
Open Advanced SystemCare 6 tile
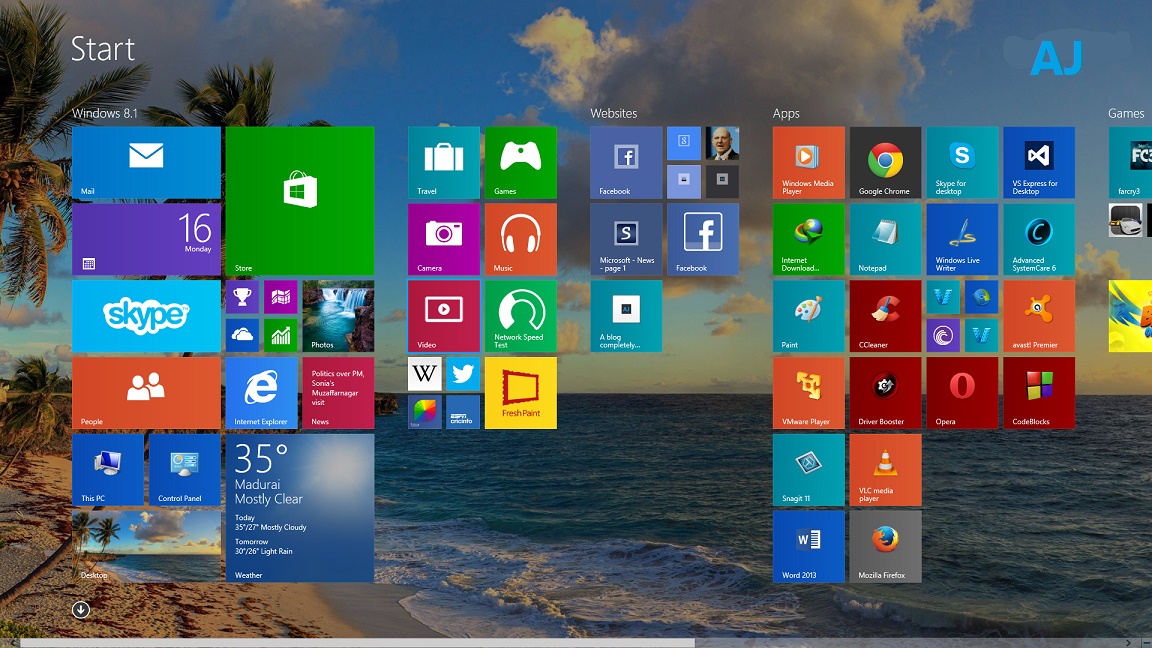coord(1039,240)
